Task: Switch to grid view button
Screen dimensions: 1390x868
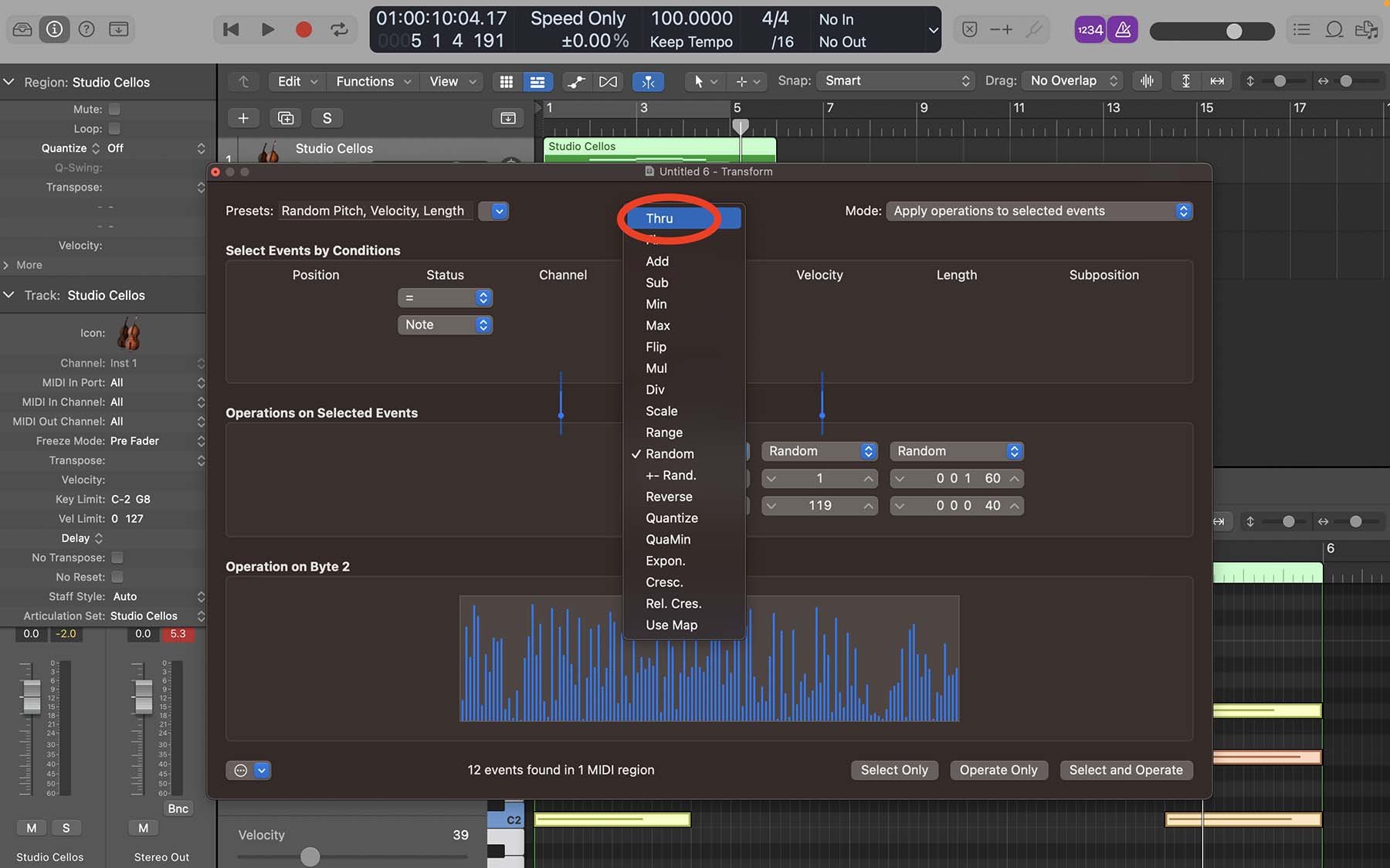Action: [x=507, y=81]
